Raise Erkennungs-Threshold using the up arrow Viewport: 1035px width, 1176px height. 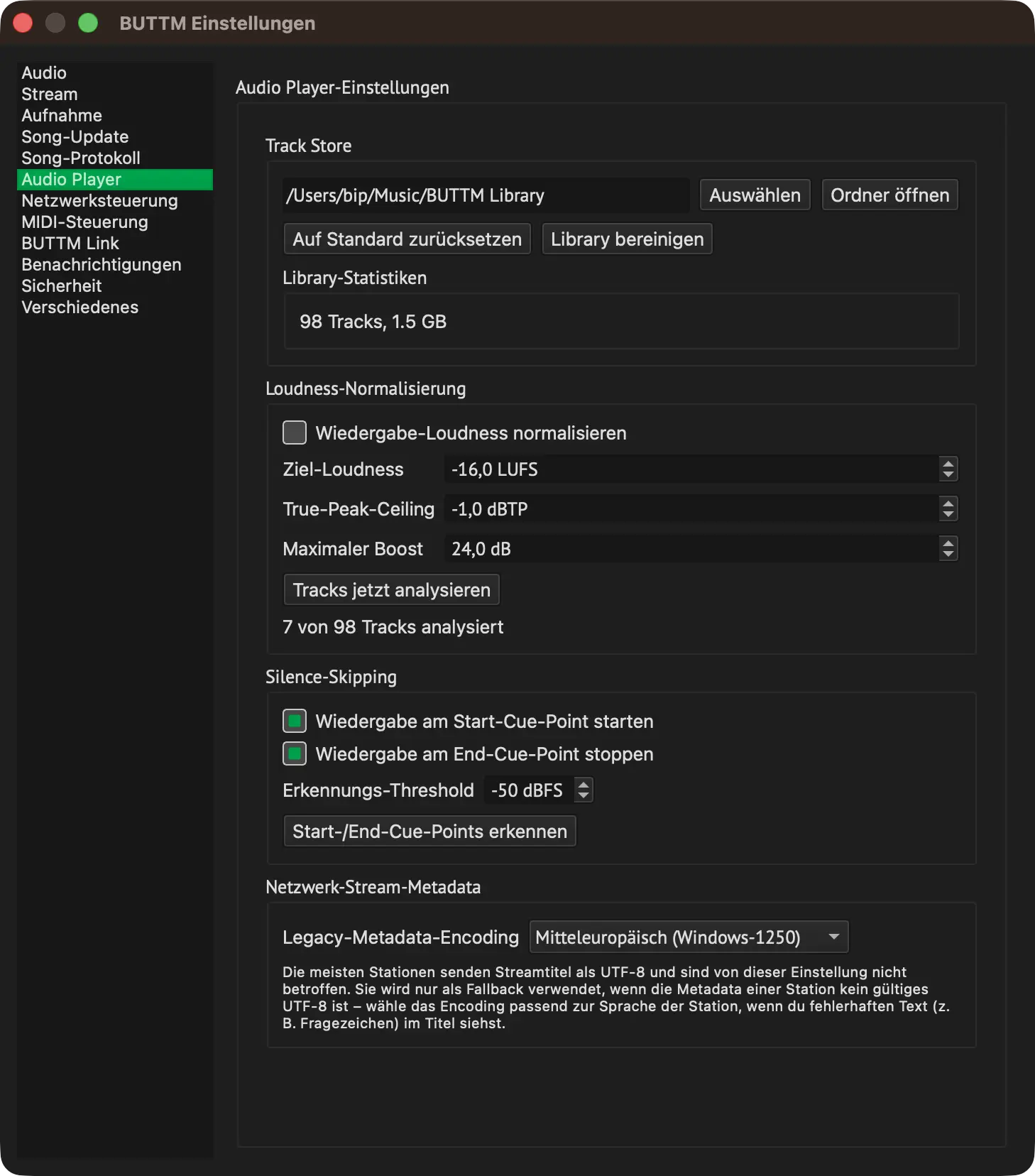[x=583, y=784]
